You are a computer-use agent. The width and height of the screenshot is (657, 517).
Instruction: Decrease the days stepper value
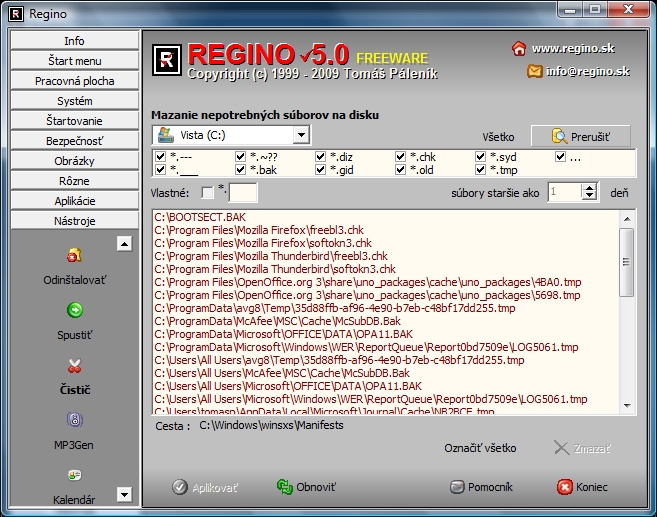pyautogui.click(x=590, y=196)
